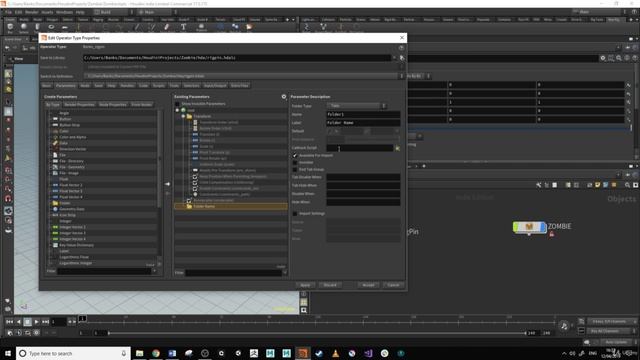Jump to first frame on the playbar
640x360 pixels.
(9, 322)
